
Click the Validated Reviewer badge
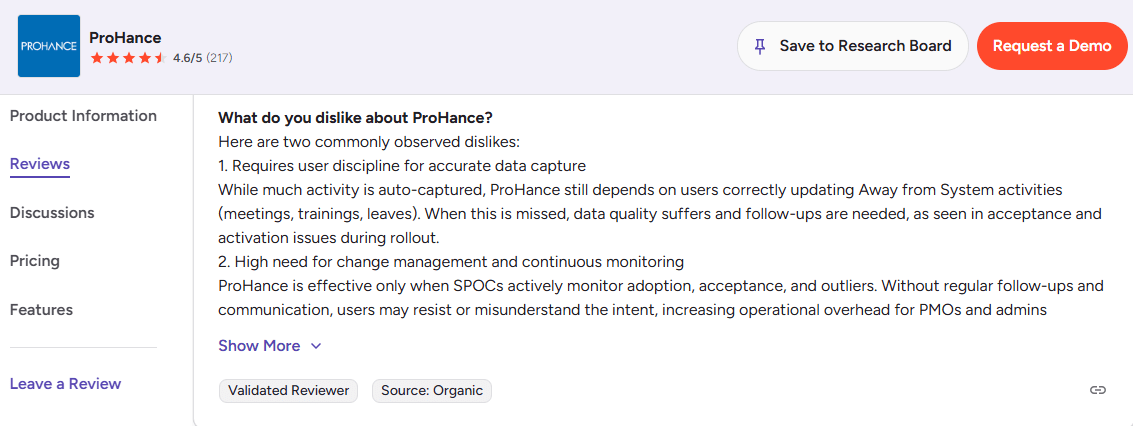click(289, 391)
